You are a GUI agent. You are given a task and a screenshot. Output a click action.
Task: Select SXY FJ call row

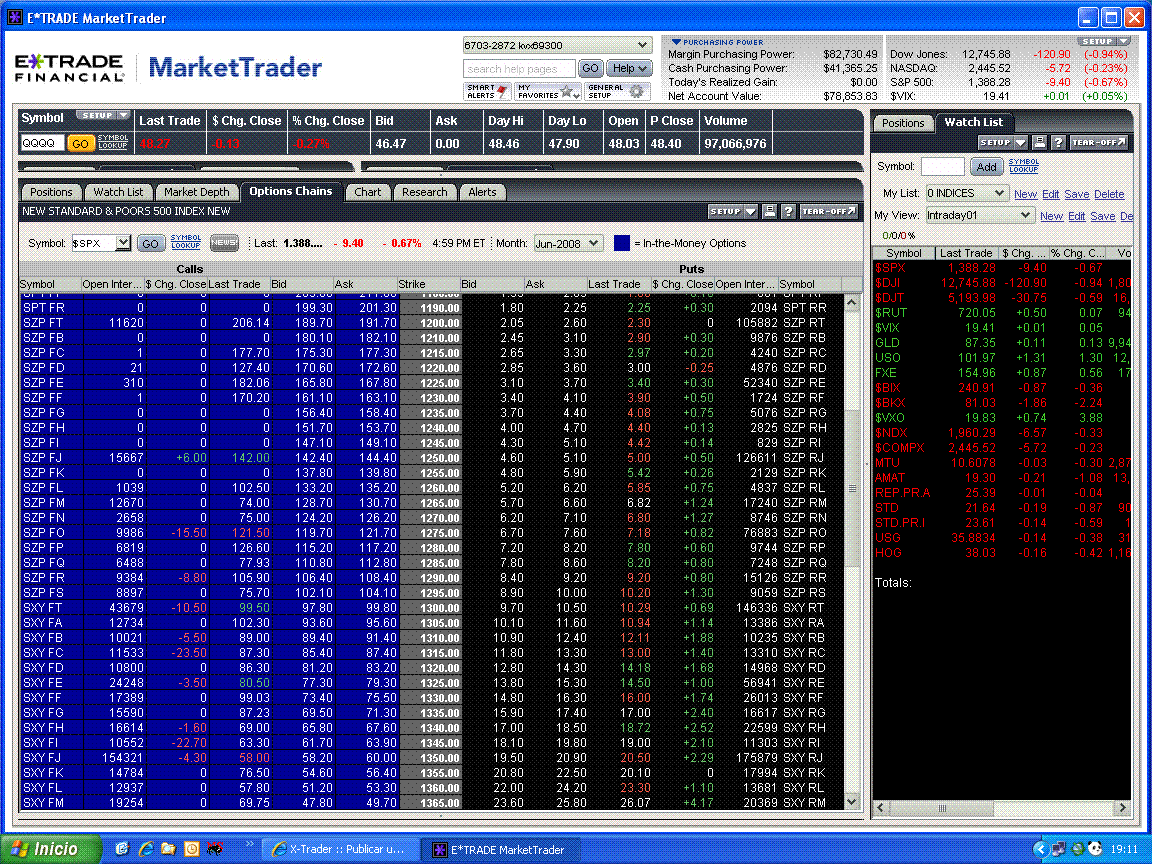coord(210,757)
